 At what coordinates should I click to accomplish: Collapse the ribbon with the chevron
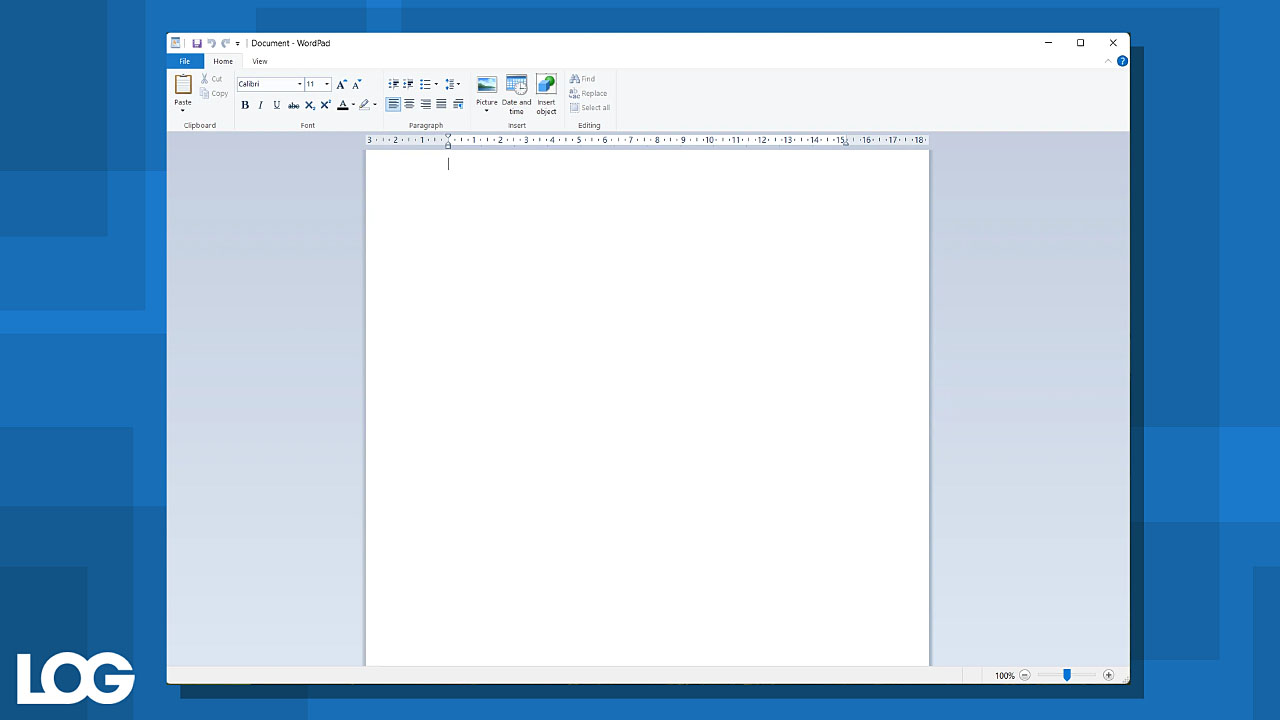(x=1108, y=61)
